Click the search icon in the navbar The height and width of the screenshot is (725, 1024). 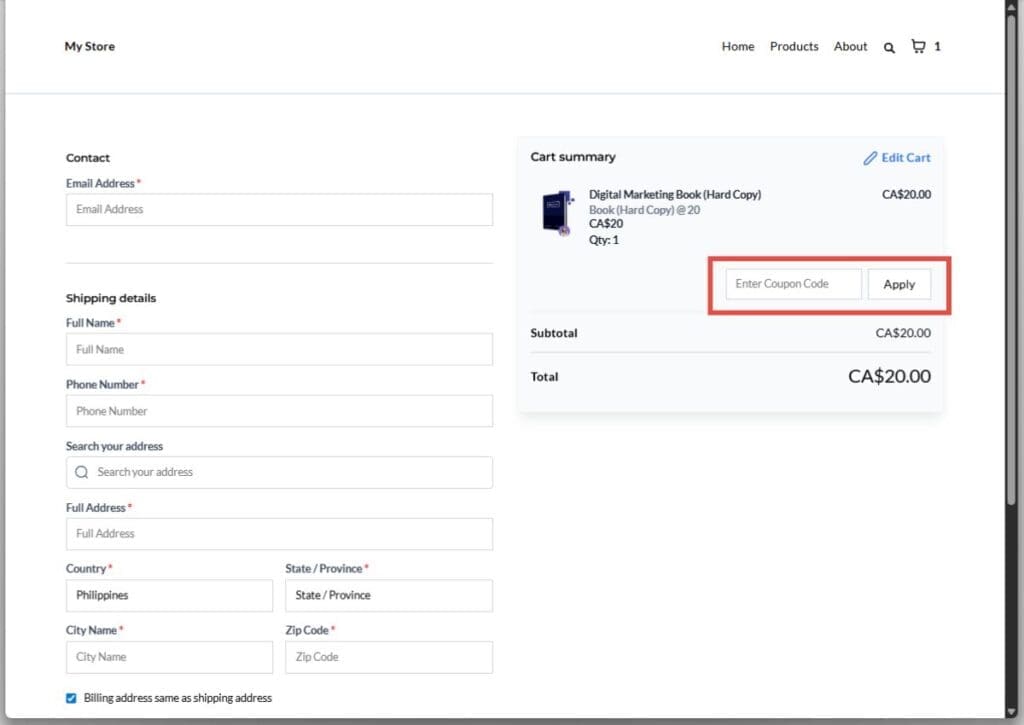point(889,46)
